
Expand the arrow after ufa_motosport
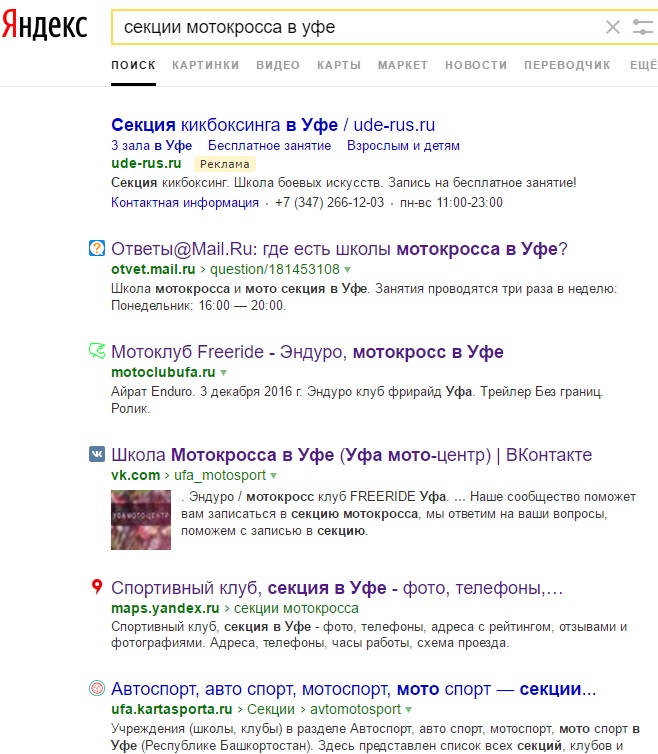(x=273, y=476)
